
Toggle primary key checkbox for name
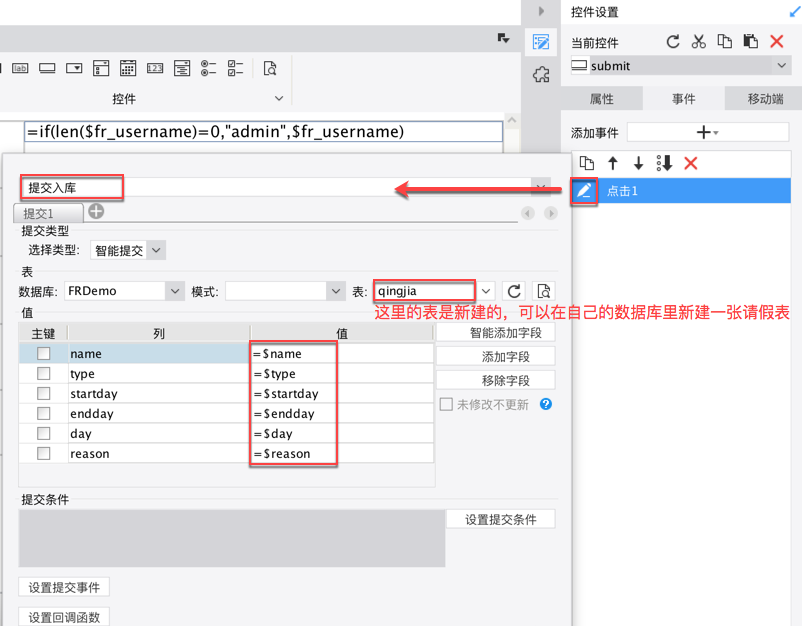(43, 353)
